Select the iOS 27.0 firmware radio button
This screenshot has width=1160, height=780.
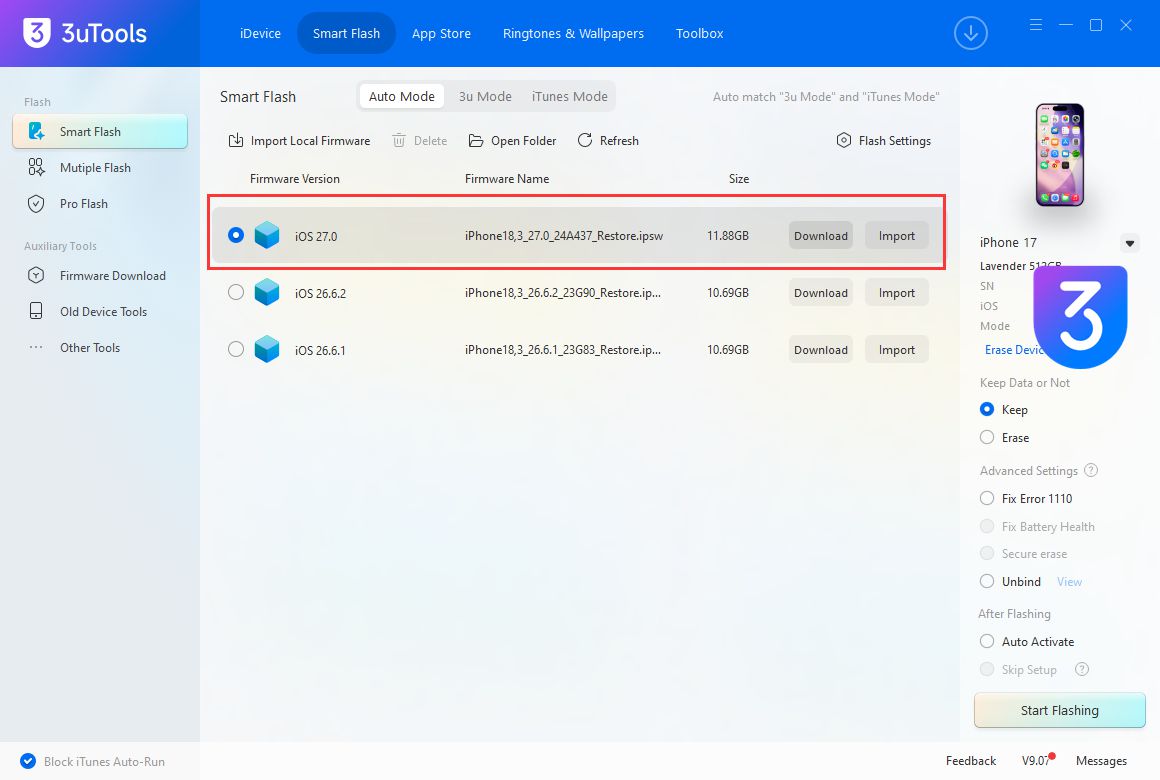pos(236,235)
